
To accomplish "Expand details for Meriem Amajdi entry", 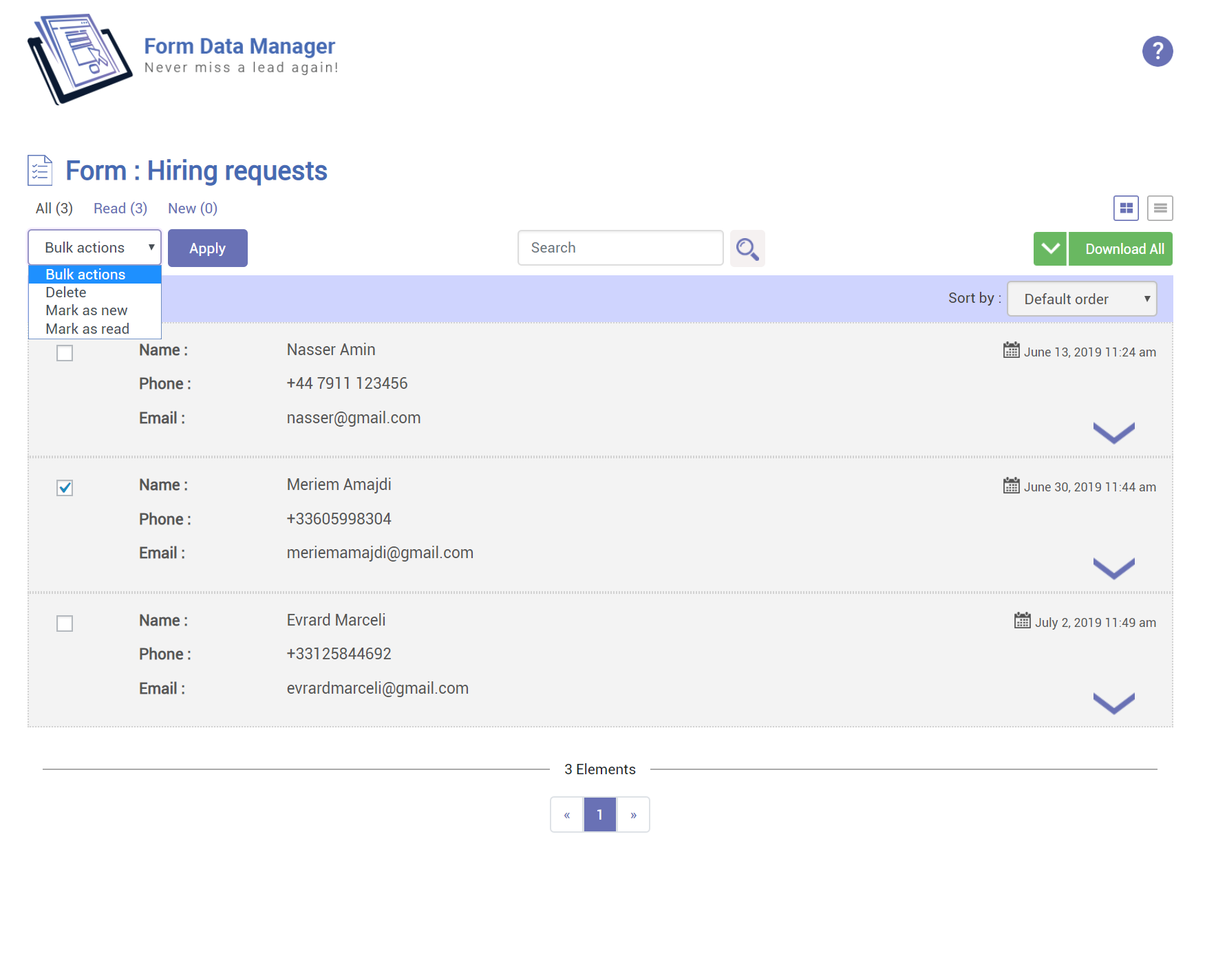I will tap(1113, 568).
